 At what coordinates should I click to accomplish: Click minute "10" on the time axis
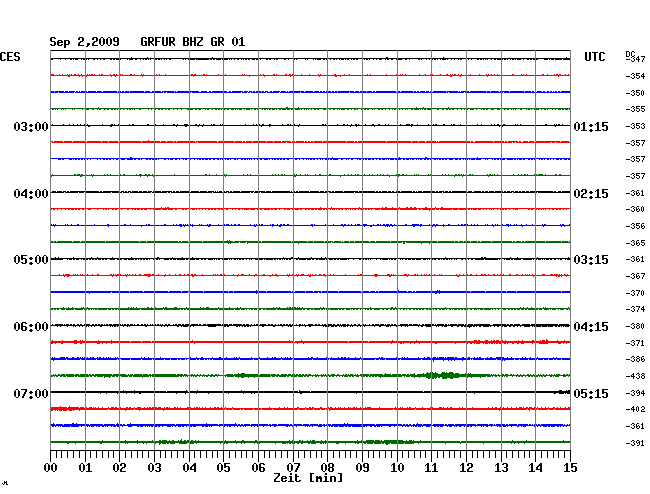(397, 468)
